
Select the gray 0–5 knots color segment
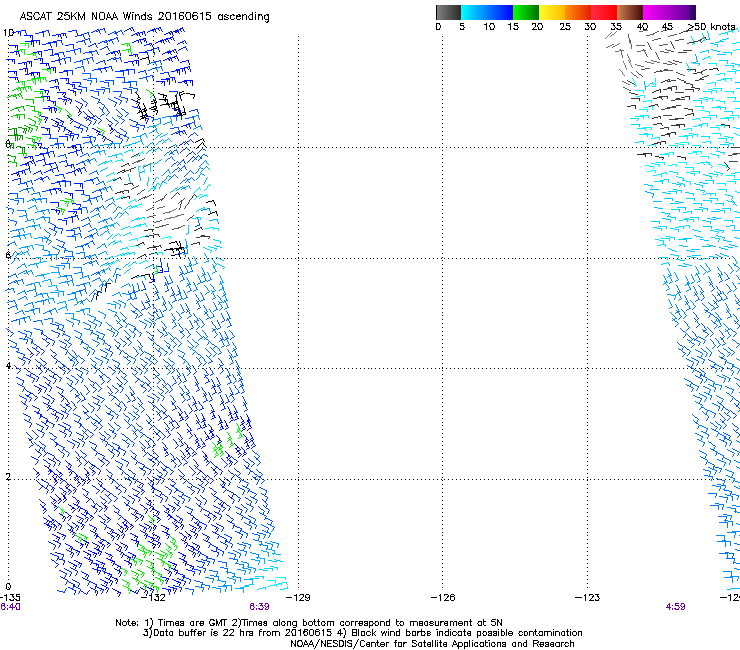tap(448, 12)
